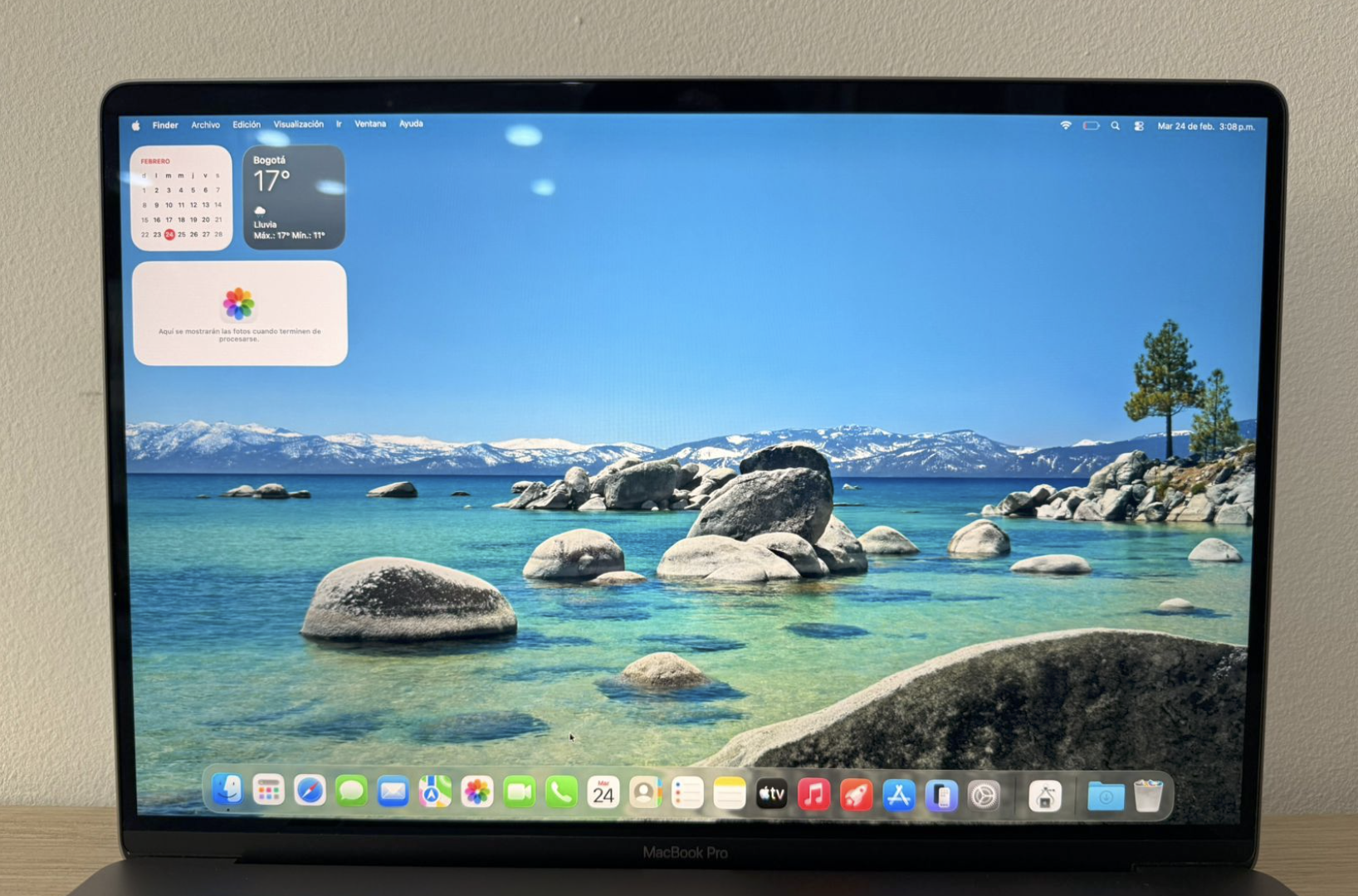Show battery status in menu bar
This screenshot has width=1358, height=896.
(x=1091, y=126)
